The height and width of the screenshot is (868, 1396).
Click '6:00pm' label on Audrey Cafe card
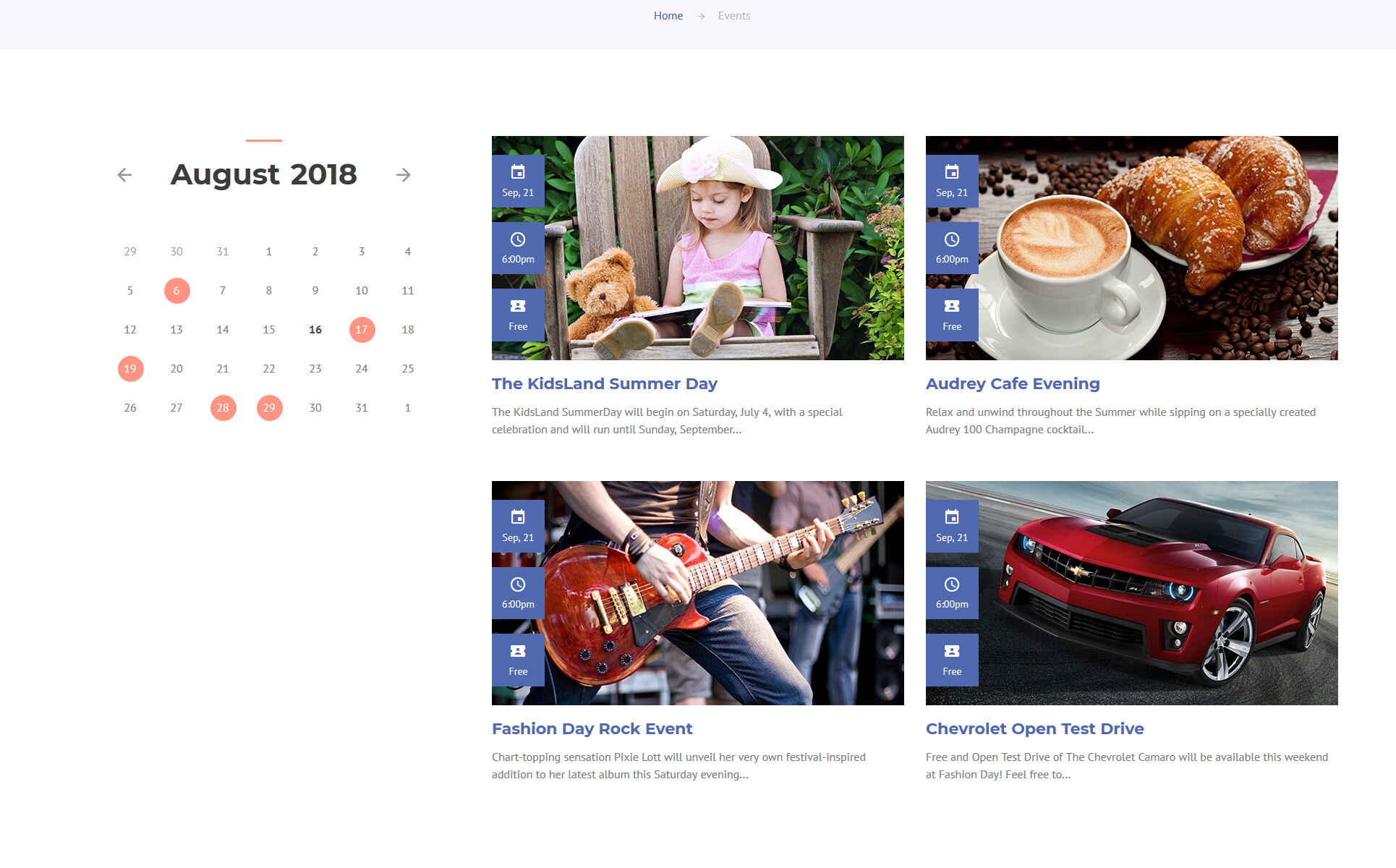[x=952, y=260]
